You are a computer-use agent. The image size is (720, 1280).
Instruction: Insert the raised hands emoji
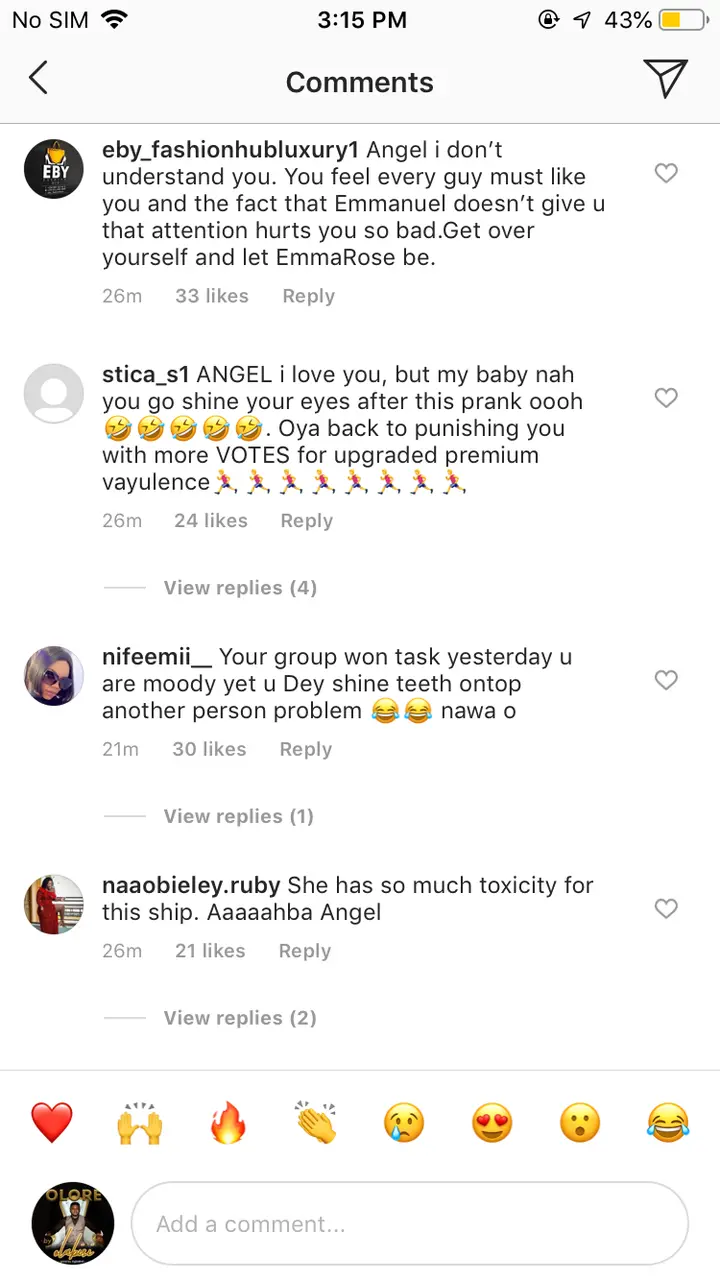tap(139, 1123)
